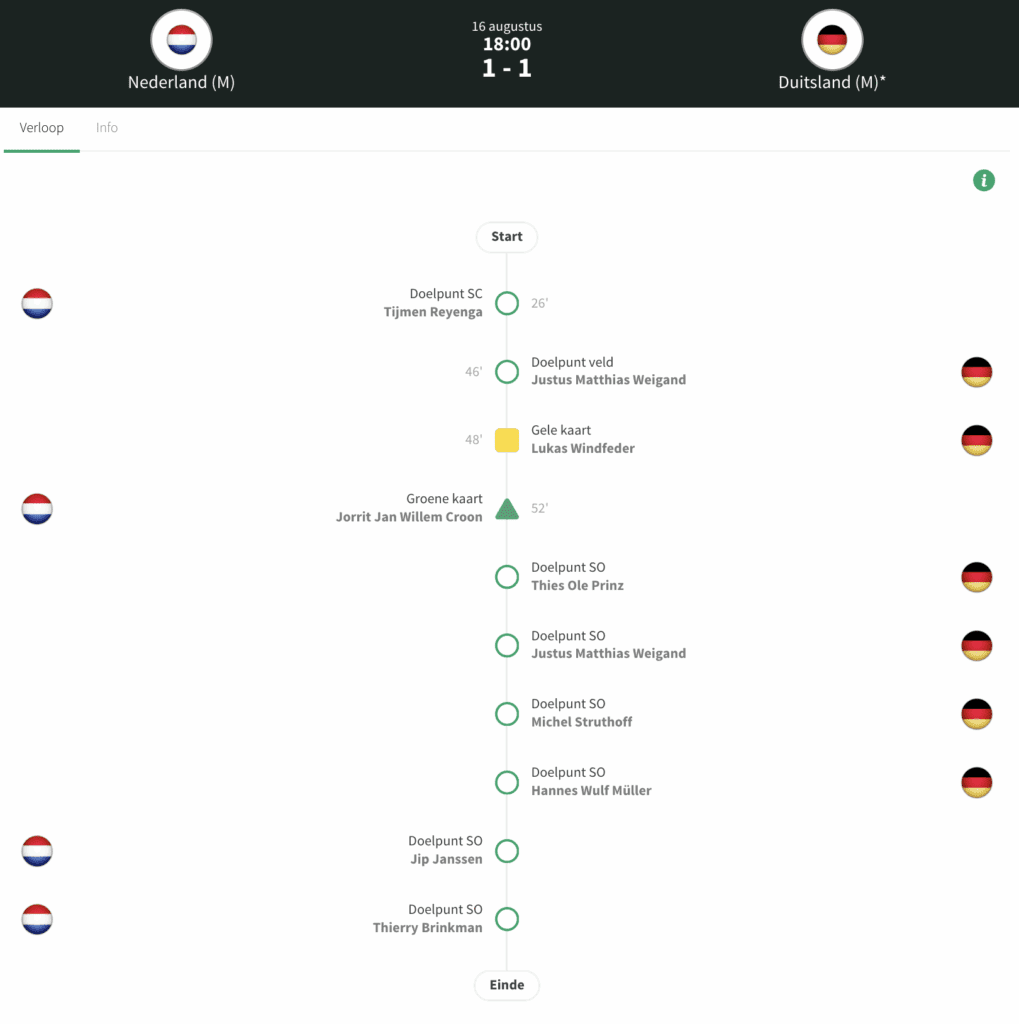This screenshot has height=1024, width=1019.
Task: Select the Verloop tab
Action: click(42, 128)
